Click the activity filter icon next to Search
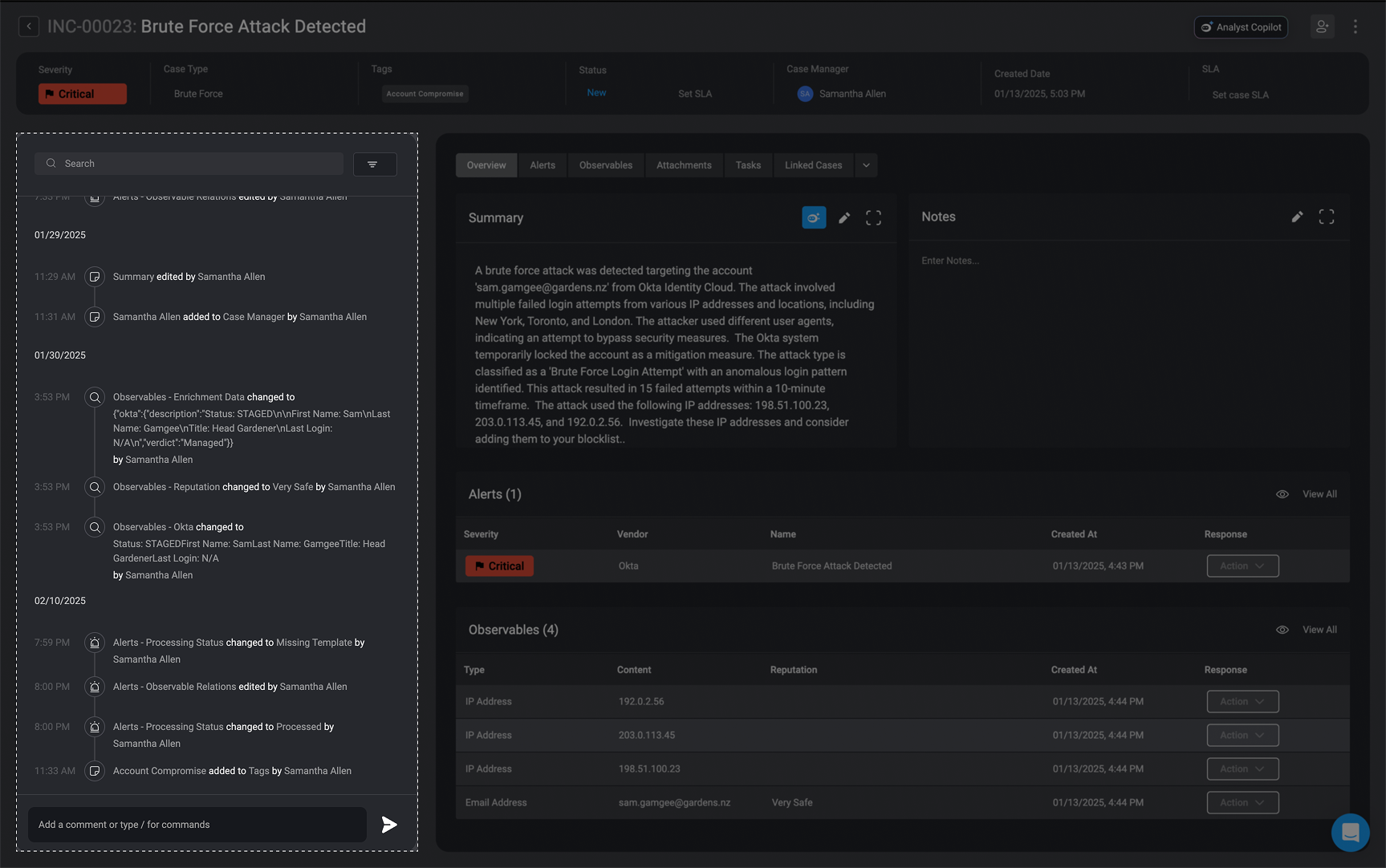The height and width of the screenshot is (868, 1386). 374,164
